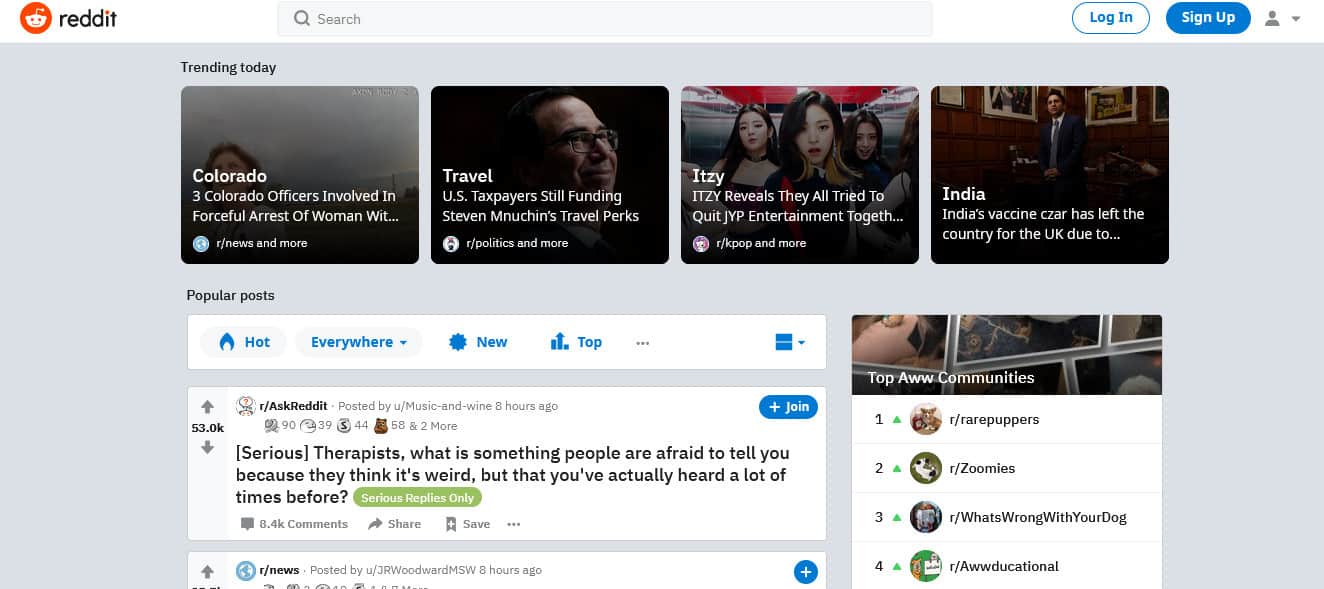
Task: Join r/news using the round plus button
Action: [x=805, y=572]
